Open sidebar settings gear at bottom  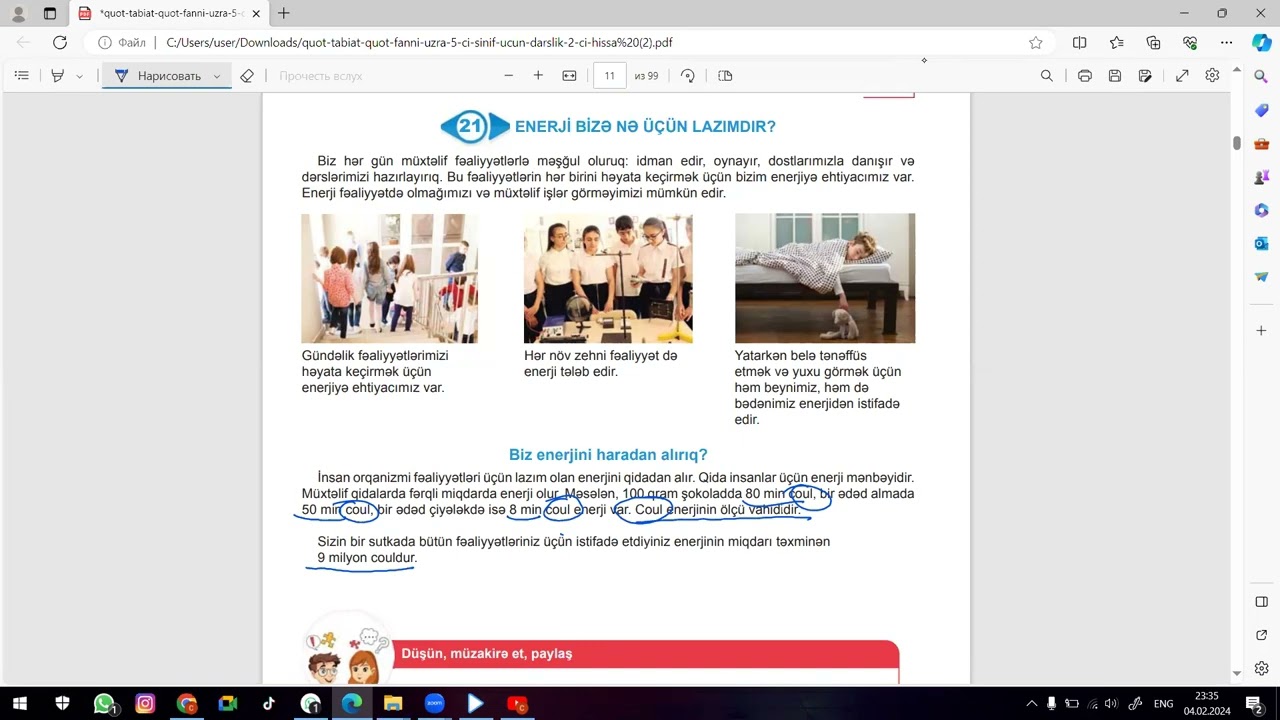(x=1261, y=668)
